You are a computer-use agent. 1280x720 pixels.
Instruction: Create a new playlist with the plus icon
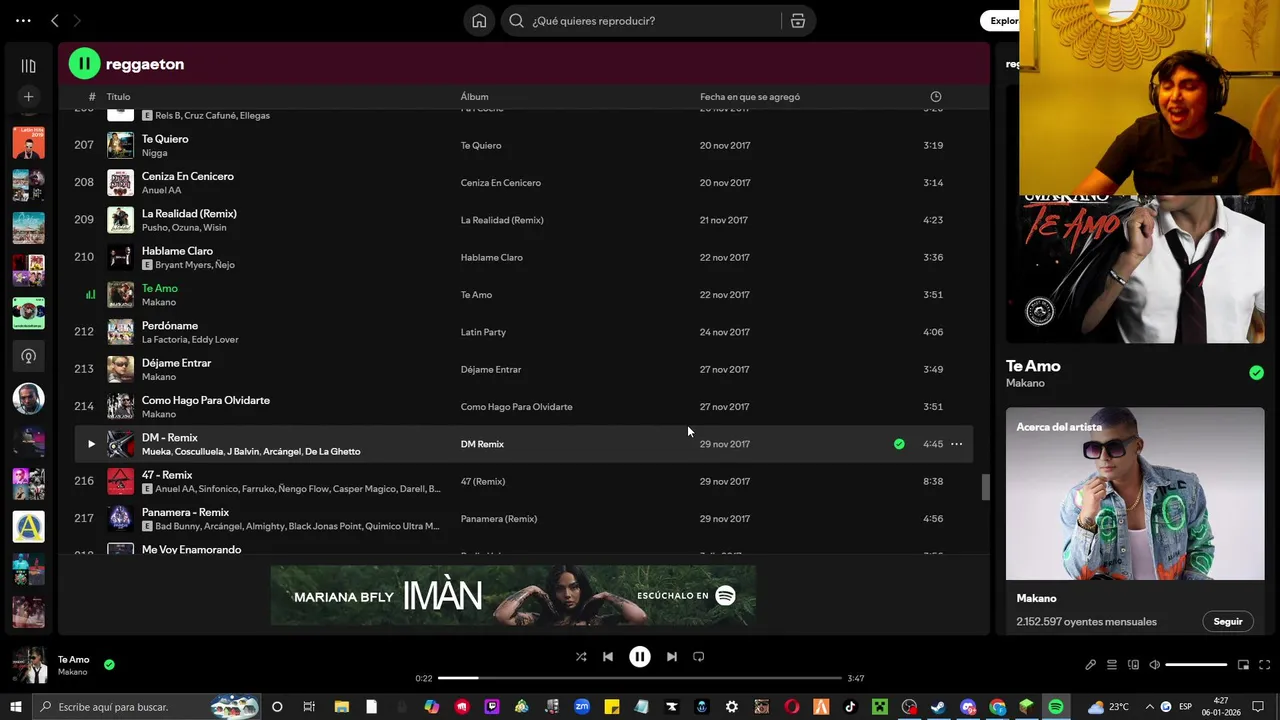pos(28,97)
